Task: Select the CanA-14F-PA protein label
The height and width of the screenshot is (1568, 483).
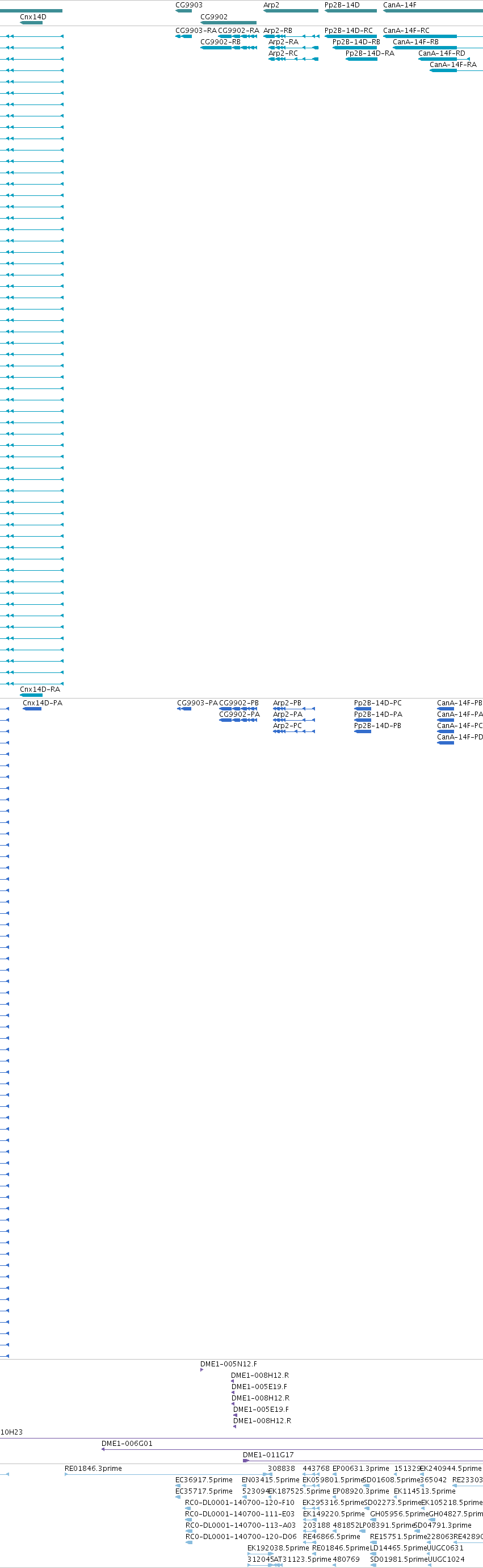Action: 460,714
